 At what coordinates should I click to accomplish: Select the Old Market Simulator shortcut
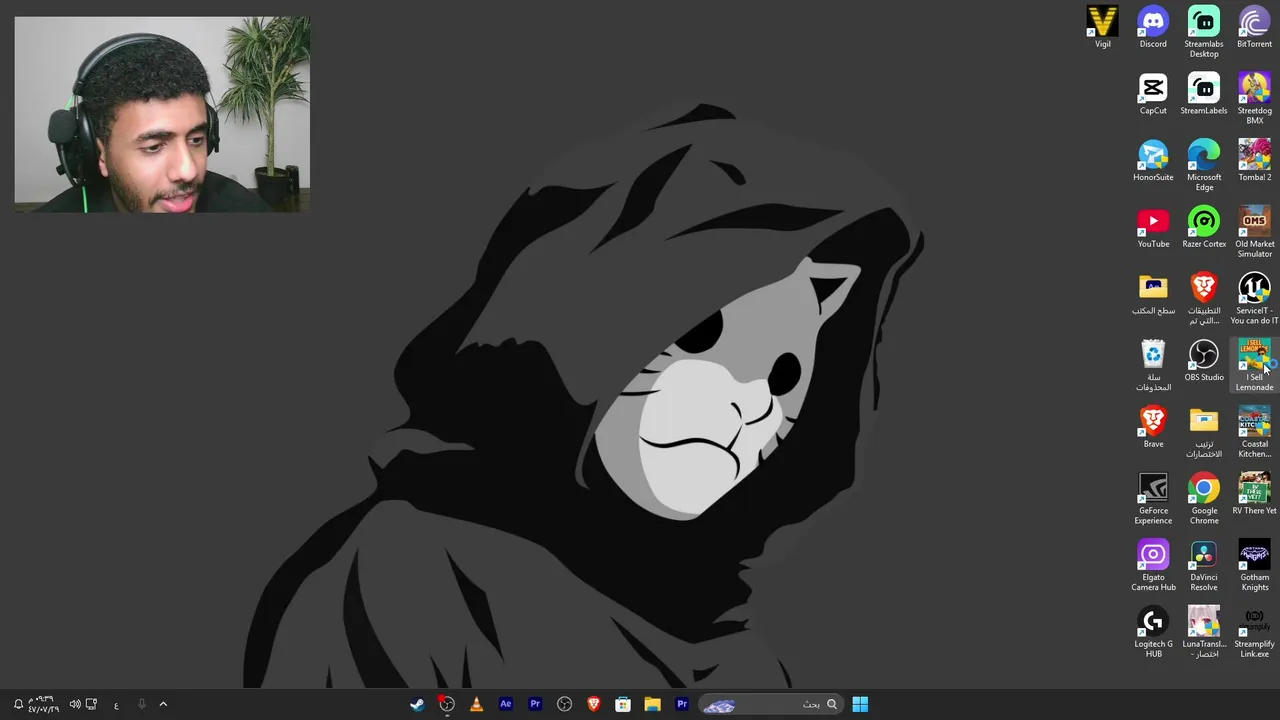[x=1254, y=233]
